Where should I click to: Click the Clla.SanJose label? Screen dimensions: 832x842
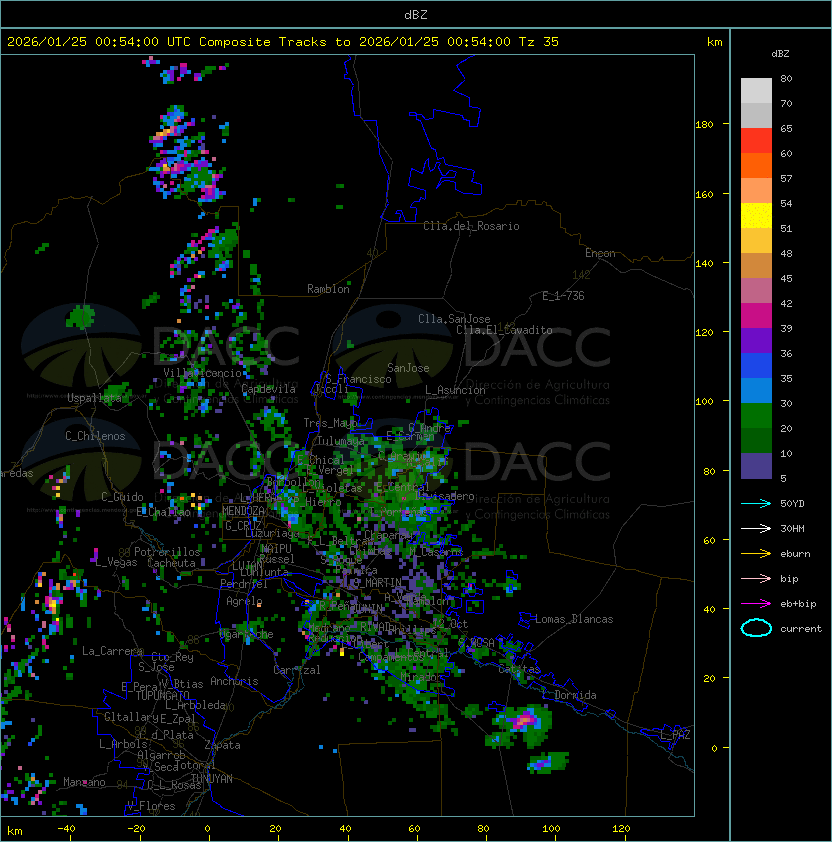(454, 319)
